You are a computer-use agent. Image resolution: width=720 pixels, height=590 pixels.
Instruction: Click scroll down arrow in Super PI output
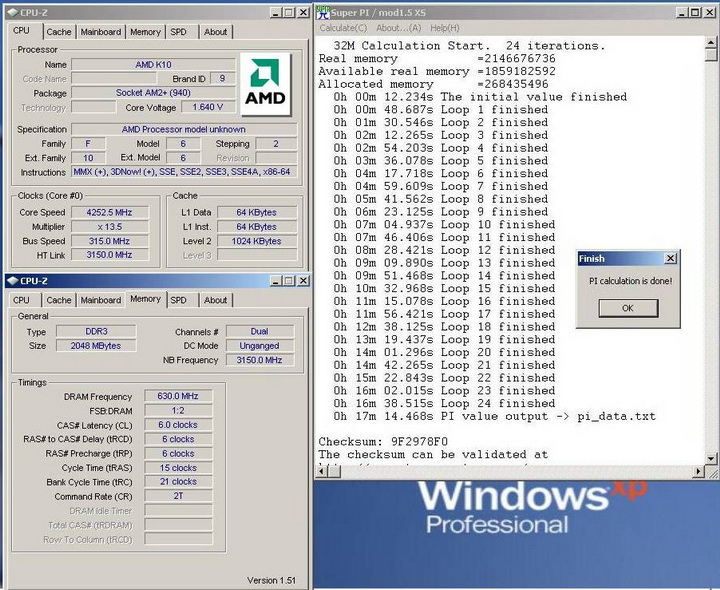pos(711,458)
